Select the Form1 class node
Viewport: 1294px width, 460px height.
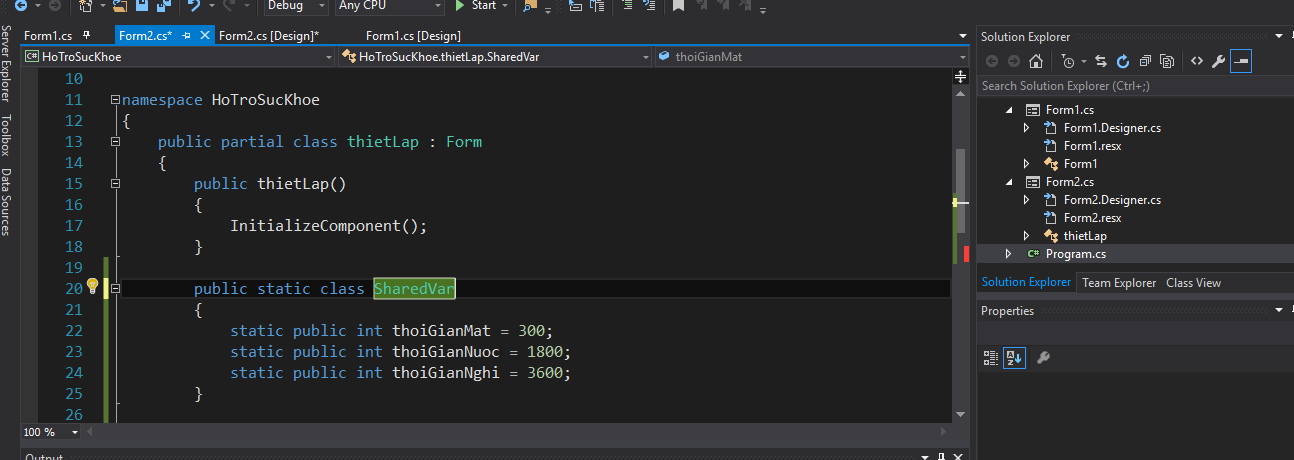[x=1080, y=164]
